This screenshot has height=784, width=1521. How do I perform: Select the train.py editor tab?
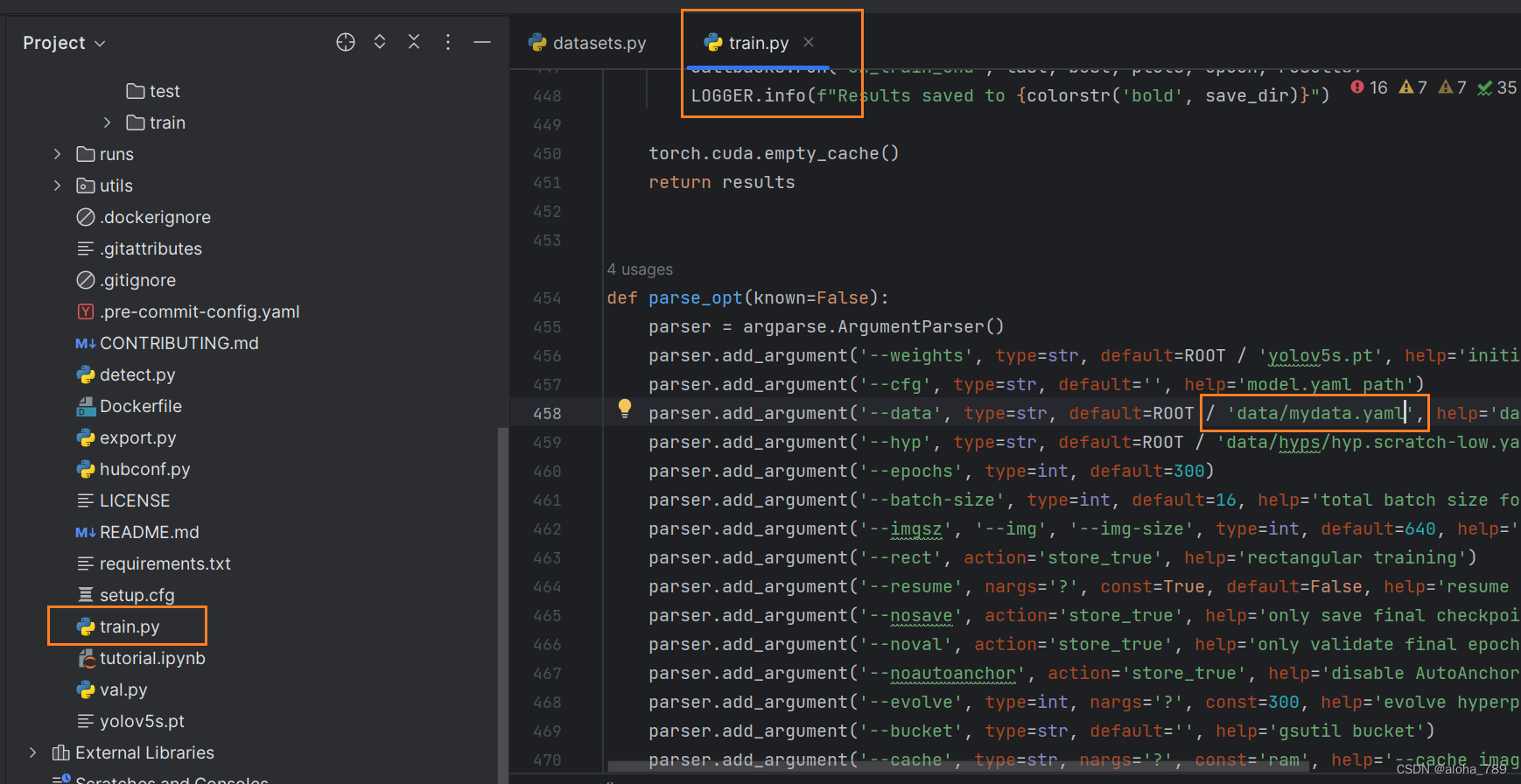tap(746, 43)
